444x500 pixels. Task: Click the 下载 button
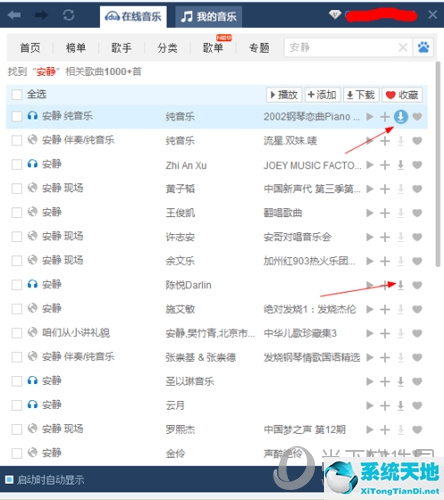pyautogui.click(x=361, y=95)
